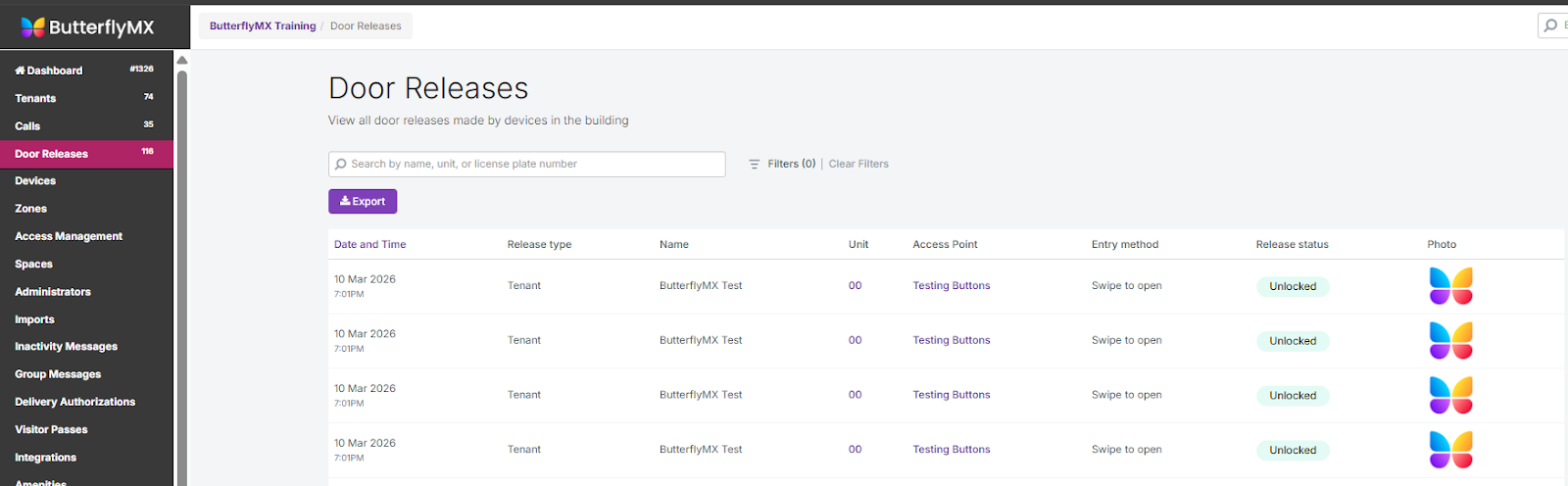
Task: Open the second row's butterfly photo thumbnail
Action: 1450,341
